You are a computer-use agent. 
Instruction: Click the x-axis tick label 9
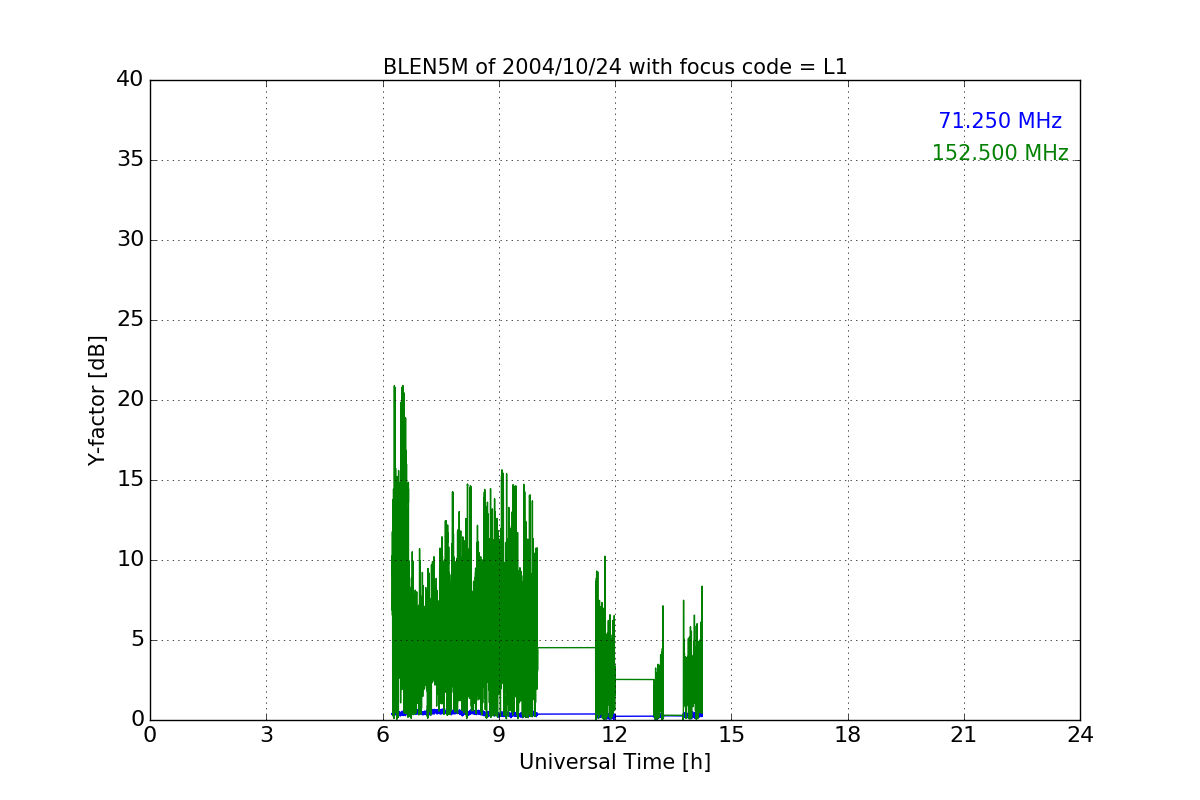[499, 734]
